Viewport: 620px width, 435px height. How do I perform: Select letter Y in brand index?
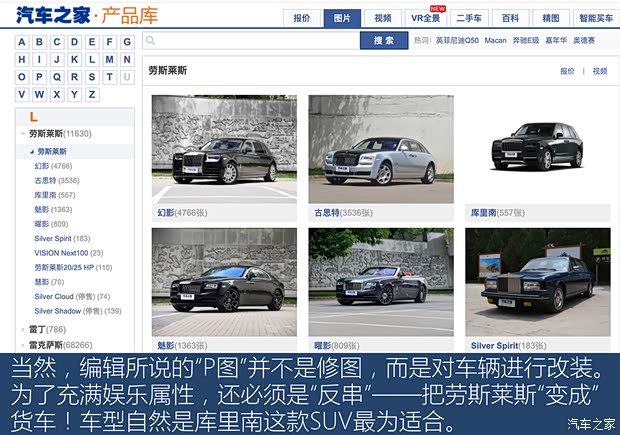[74, 95]
